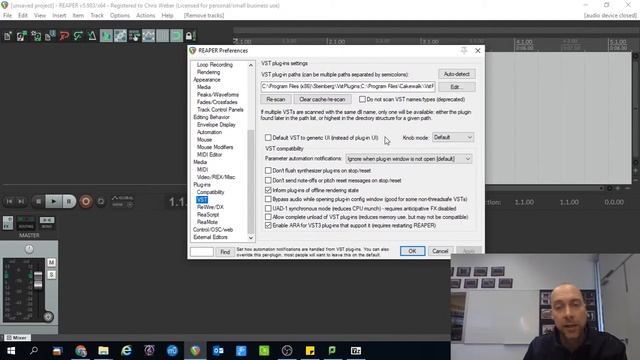
Task: Click the transport Pause button
Action: tap(69, 201)
